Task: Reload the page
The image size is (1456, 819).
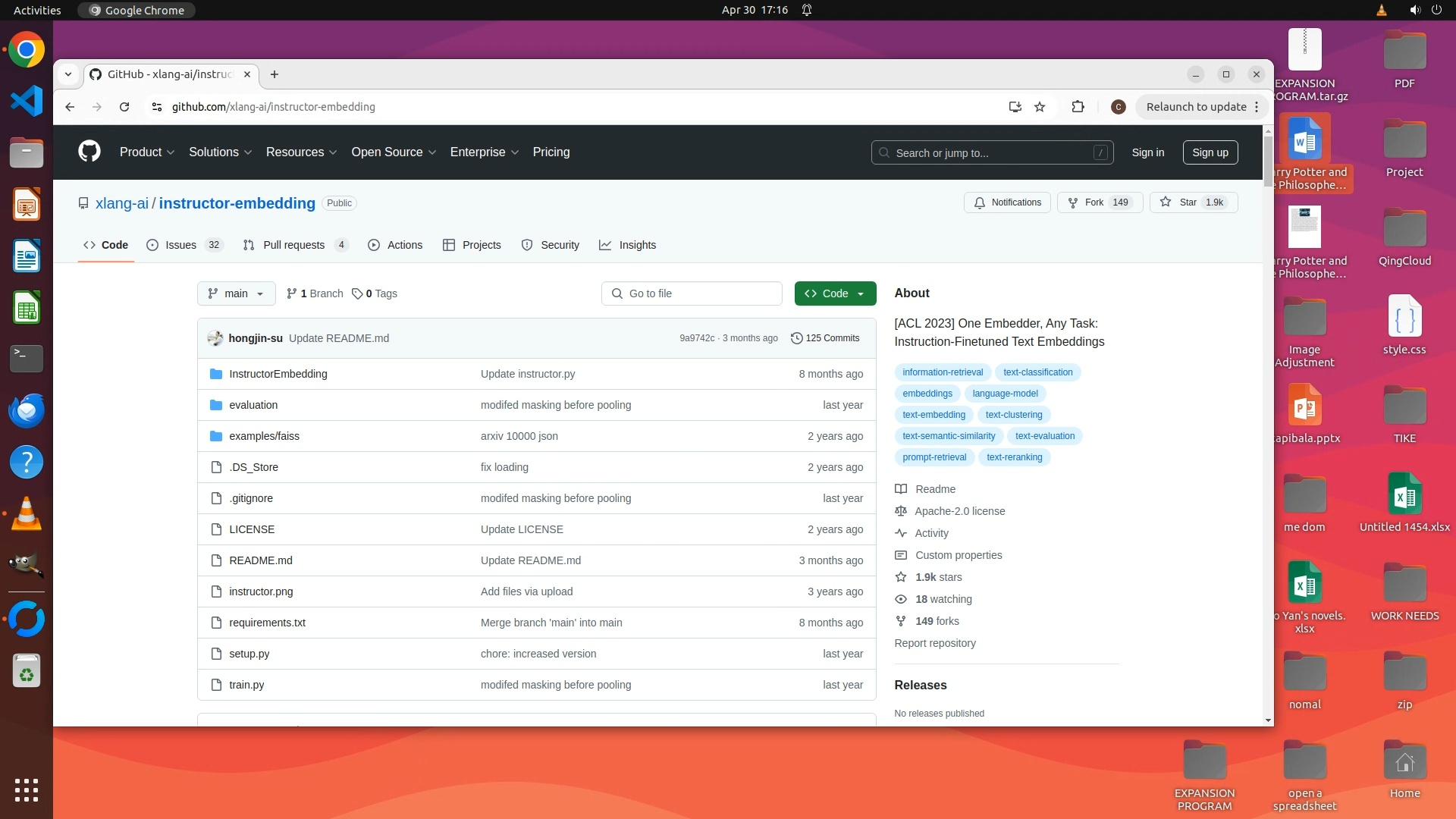Action: [124, 107]
